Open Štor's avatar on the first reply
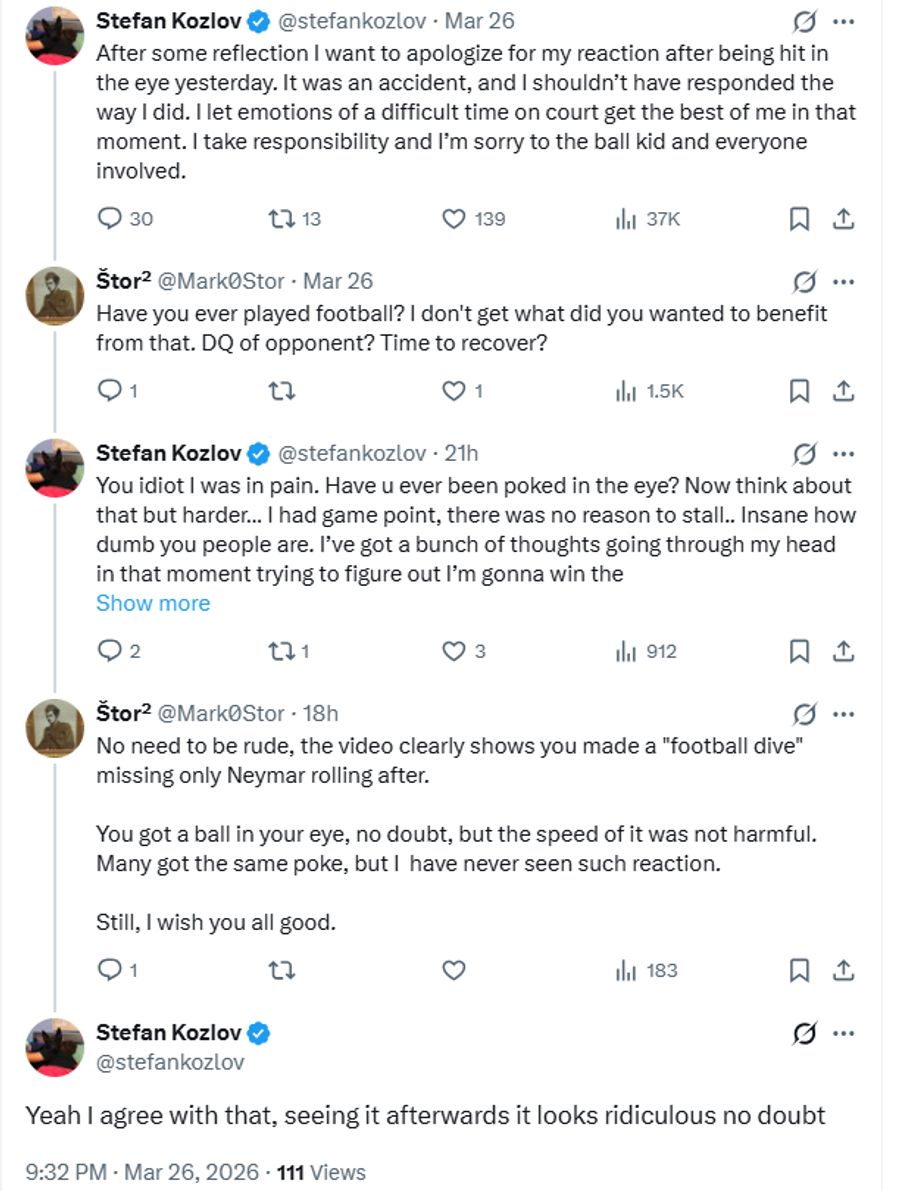The image size is (900, 1191). [55, 296]
